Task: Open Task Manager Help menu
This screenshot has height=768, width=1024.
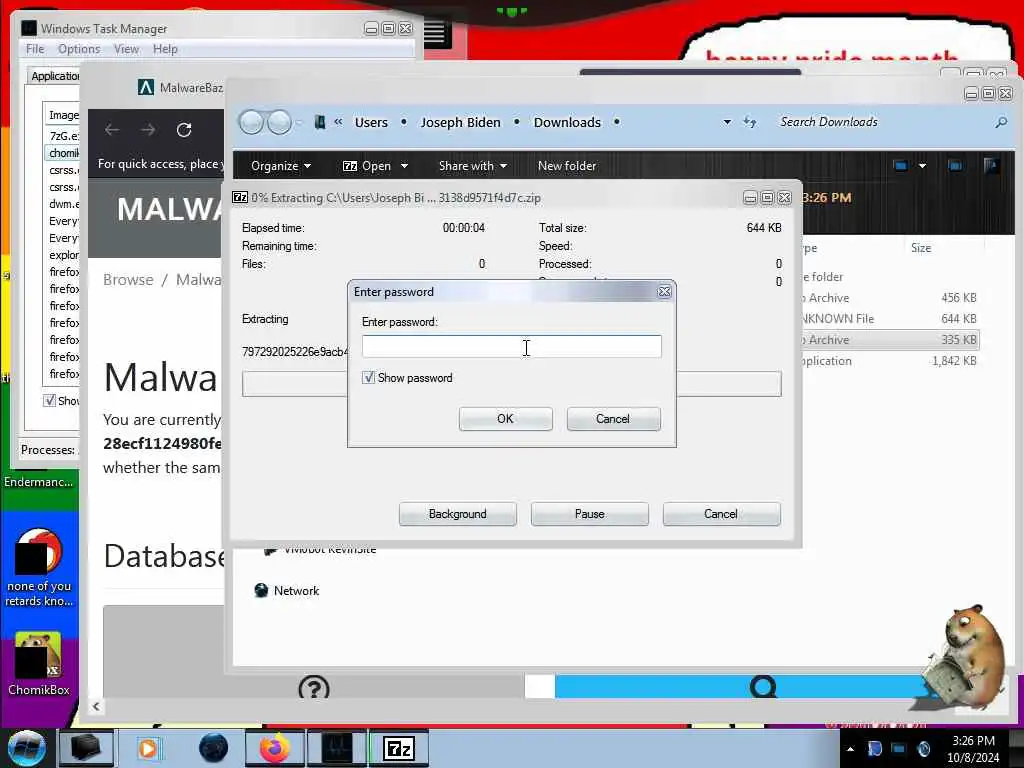Action: [x=165, y=49]
